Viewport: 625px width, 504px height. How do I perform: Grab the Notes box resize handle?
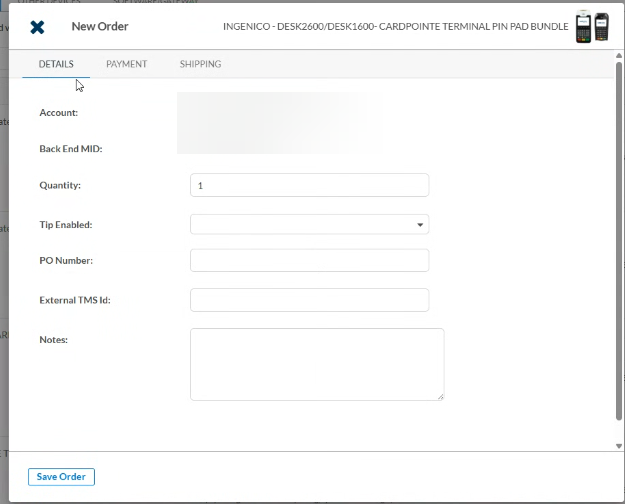pos(440,397)
